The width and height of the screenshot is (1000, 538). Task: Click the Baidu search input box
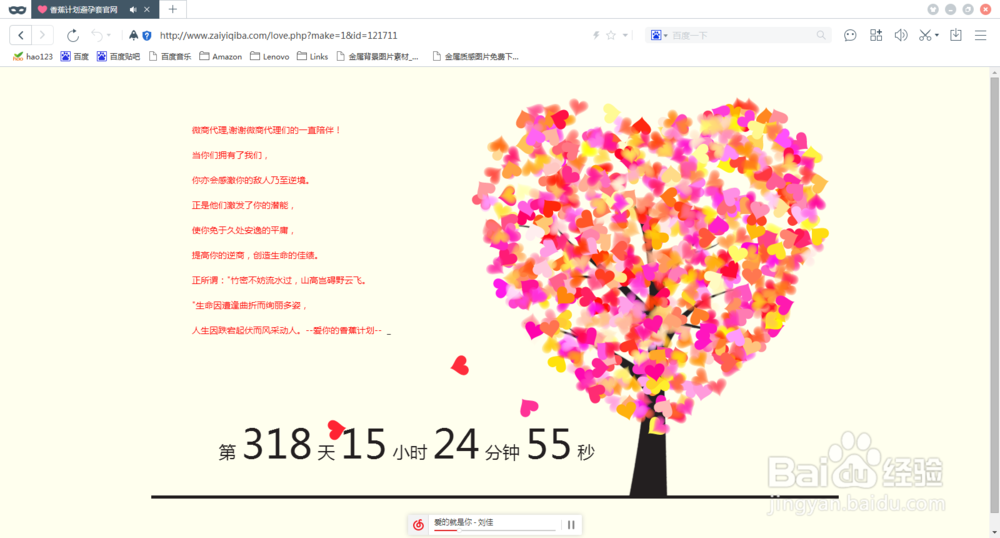[741, 36]
